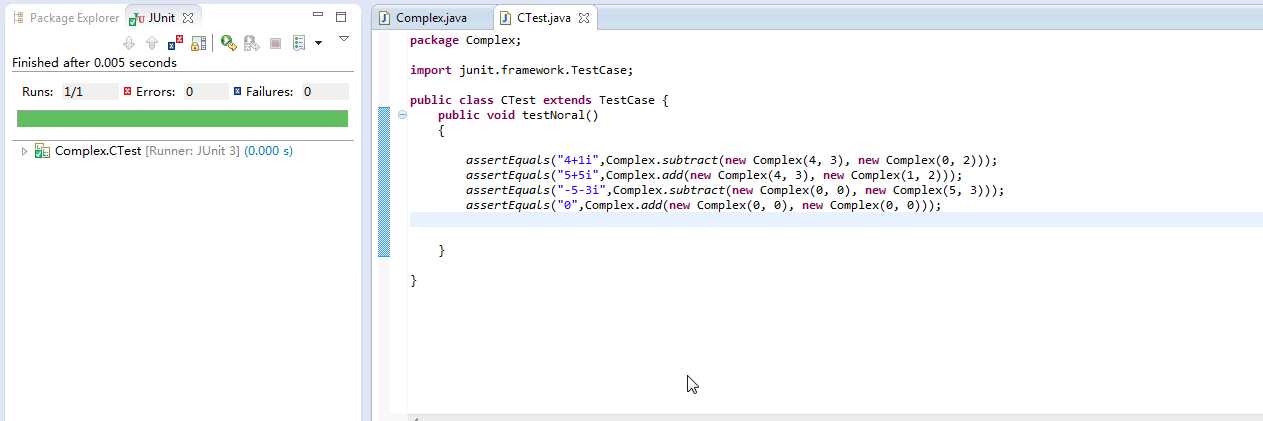Click the blue Failures icon

pos(237,91)
